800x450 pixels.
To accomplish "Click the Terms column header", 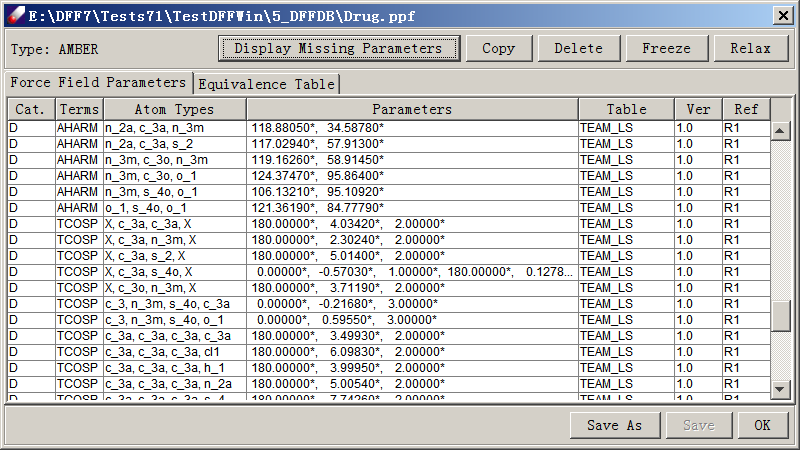I will tap(79, 110).
